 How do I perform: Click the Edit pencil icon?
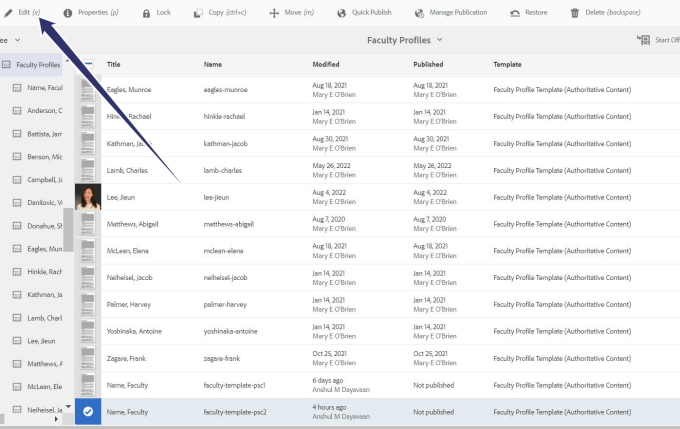(x=8, y=13)
